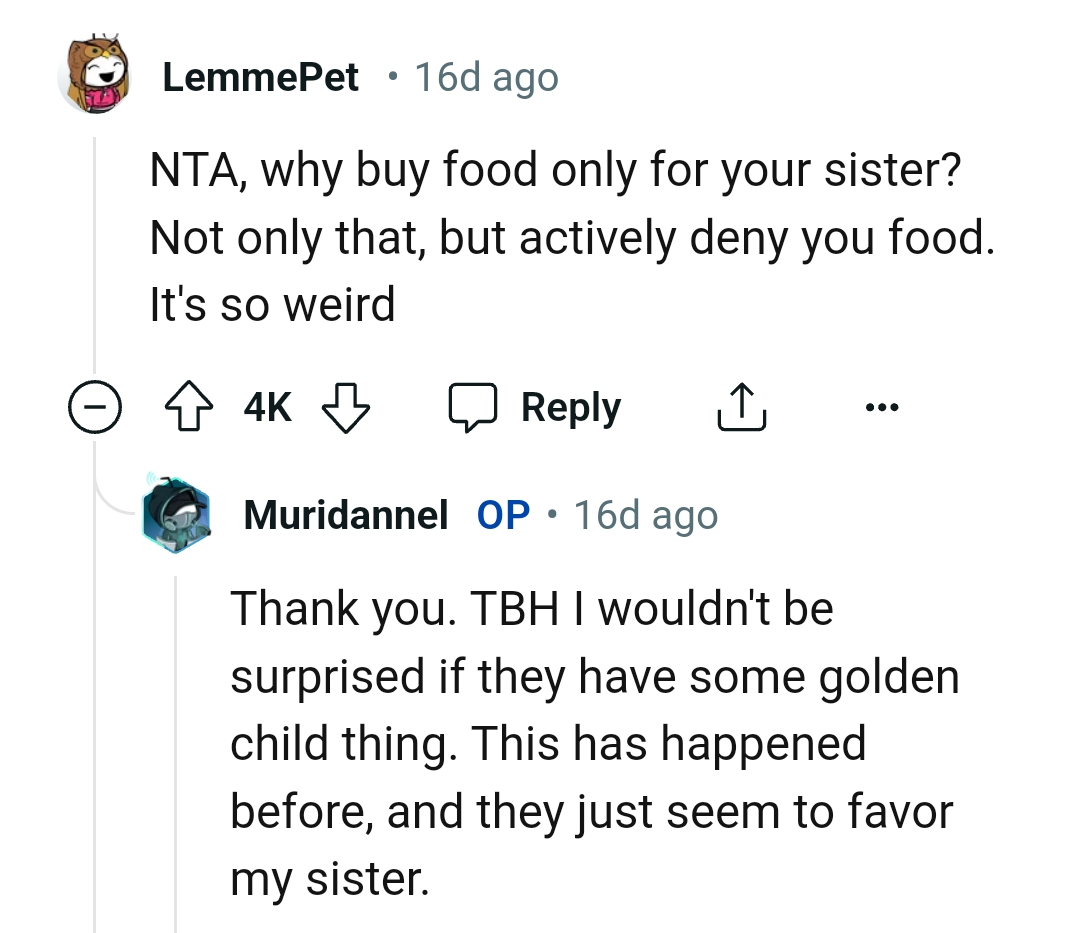Screen dimensions: 1079x933
Task: Open LemmePet's profile via the username
Action: 260,76
